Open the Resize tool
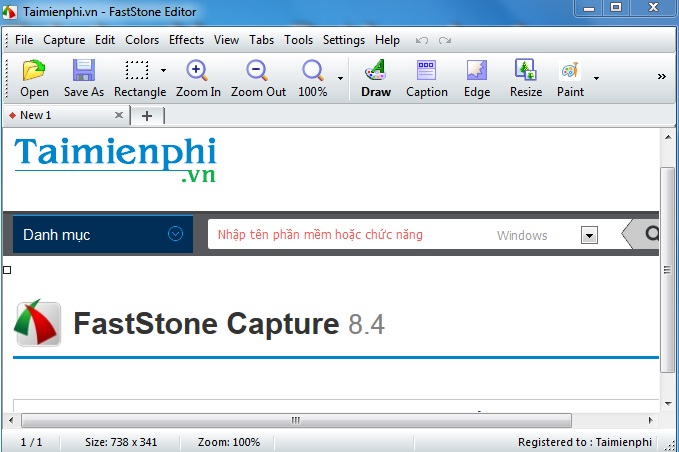 526,78
